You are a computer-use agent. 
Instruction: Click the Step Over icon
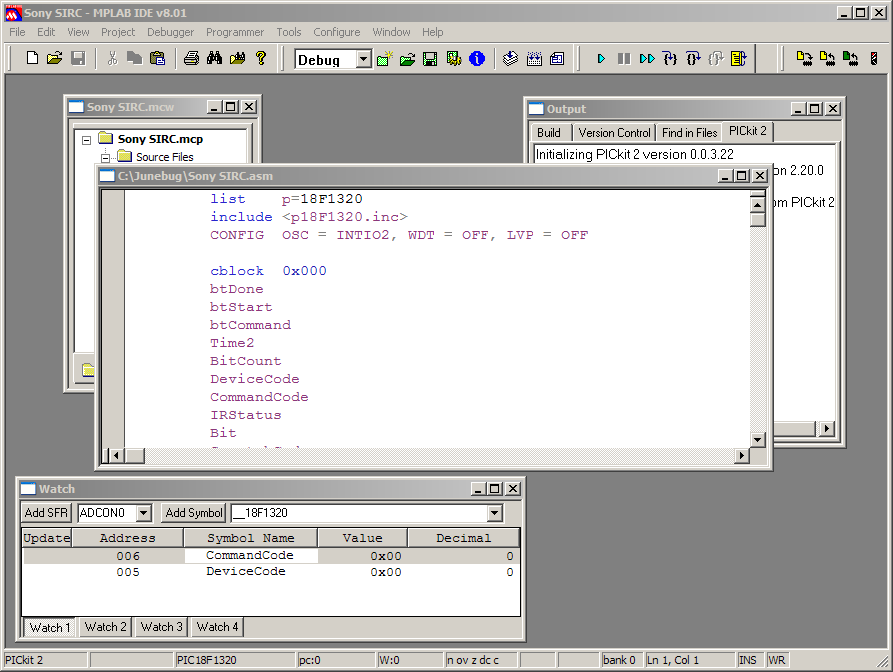[x=693, y=59]
